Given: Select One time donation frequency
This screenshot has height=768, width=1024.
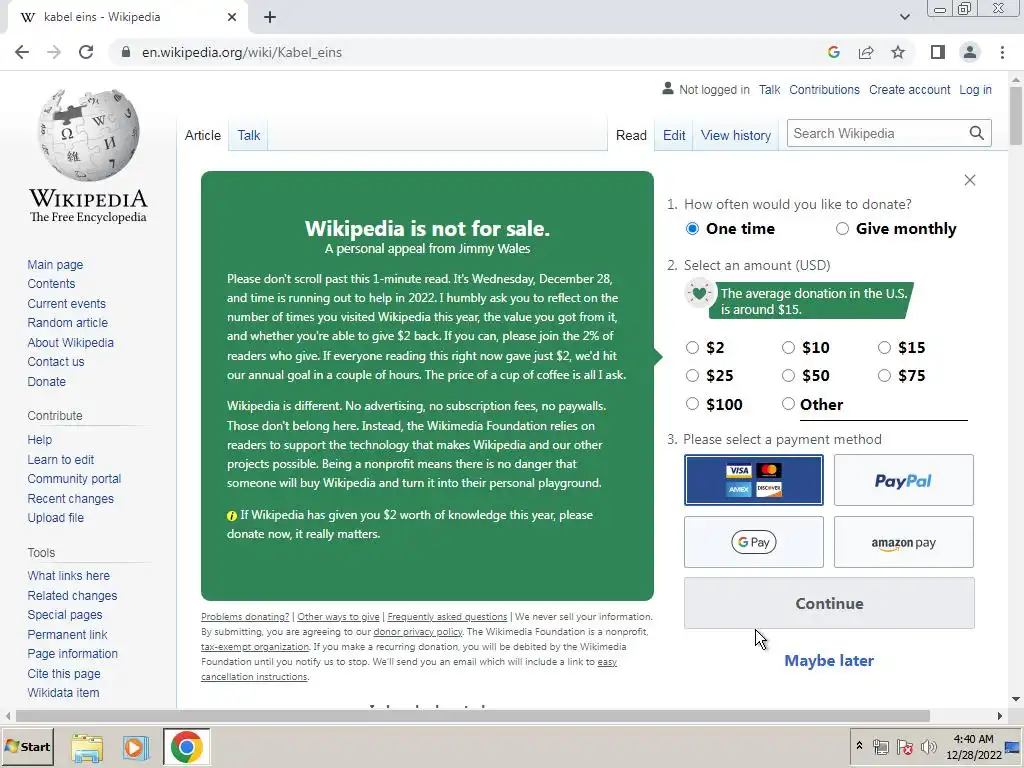Looking at the screenshot, I should (692, 229).
